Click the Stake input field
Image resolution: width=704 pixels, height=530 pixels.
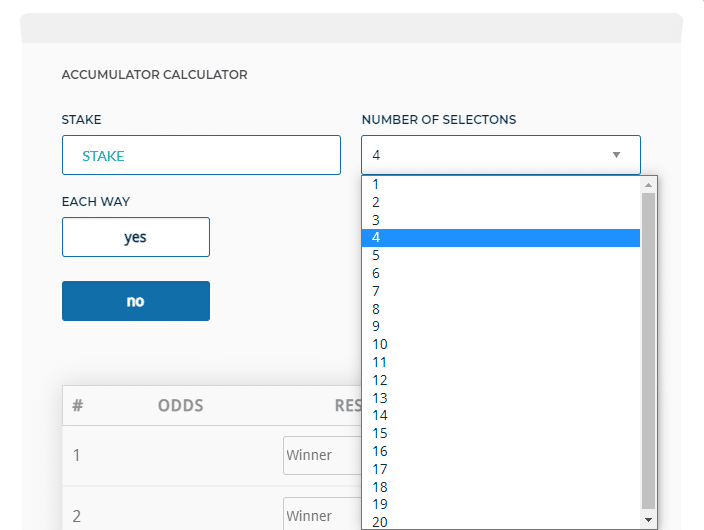click(x=201, y=155)
